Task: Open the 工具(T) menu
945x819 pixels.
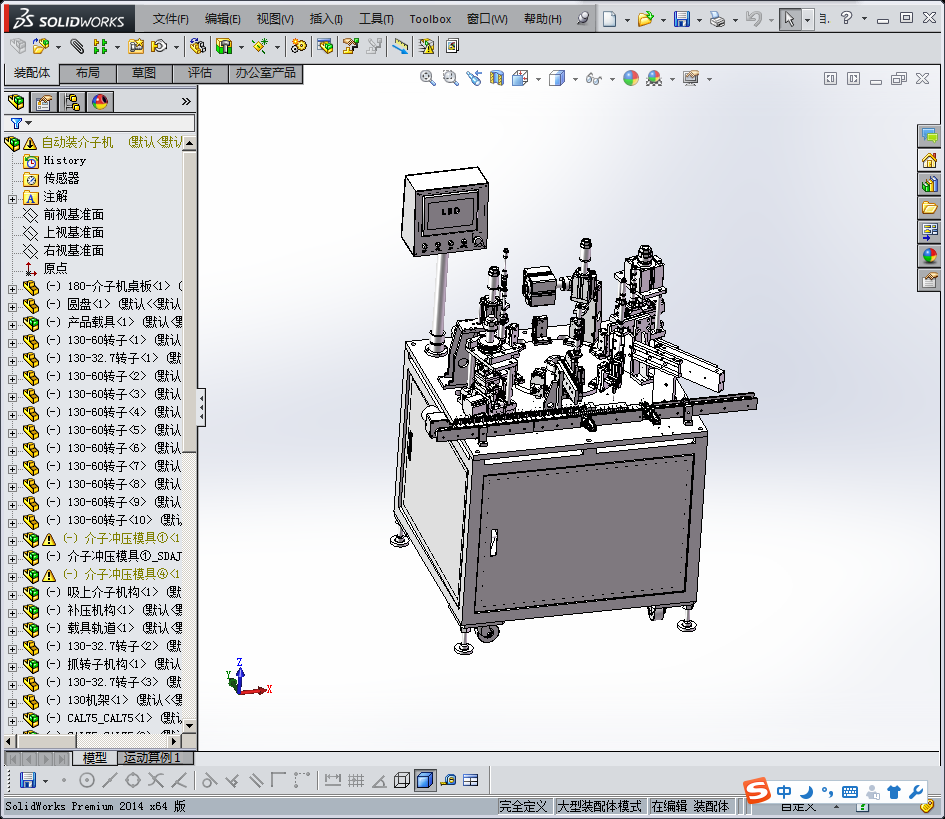Action: [376, 19]
